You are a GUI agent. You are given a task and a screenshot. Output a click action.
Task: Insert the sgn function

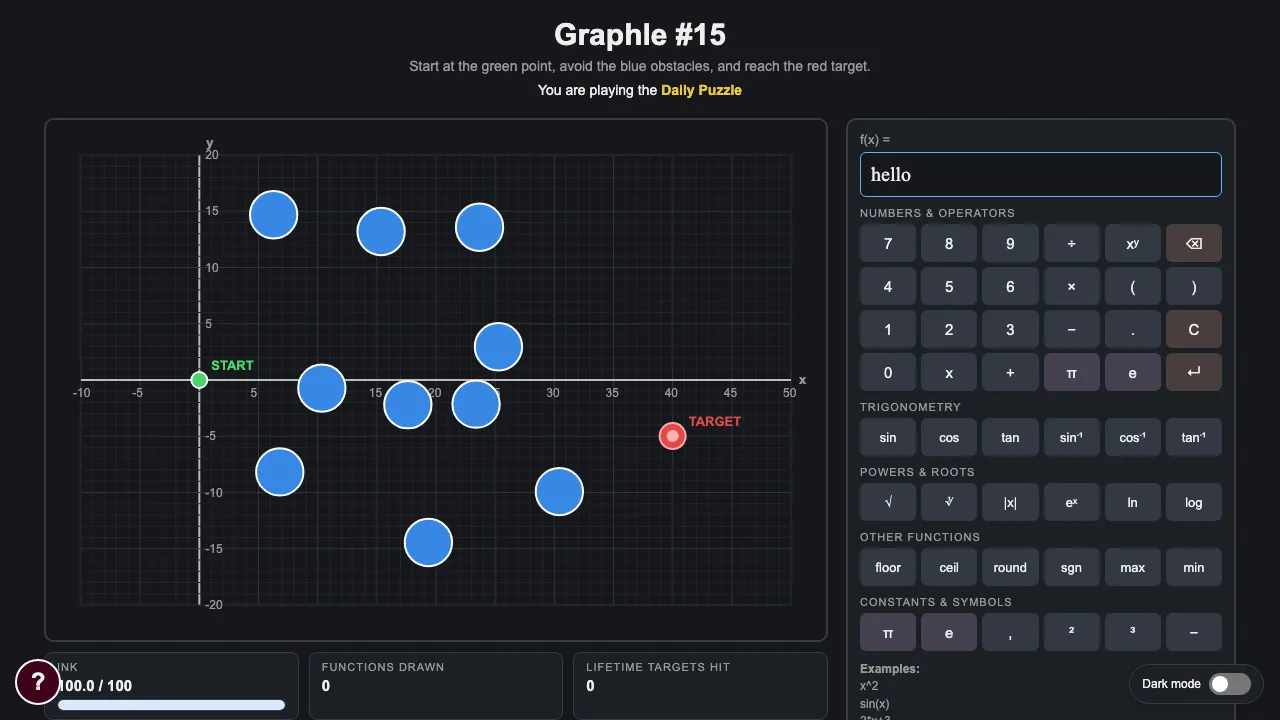(1071, 567)
